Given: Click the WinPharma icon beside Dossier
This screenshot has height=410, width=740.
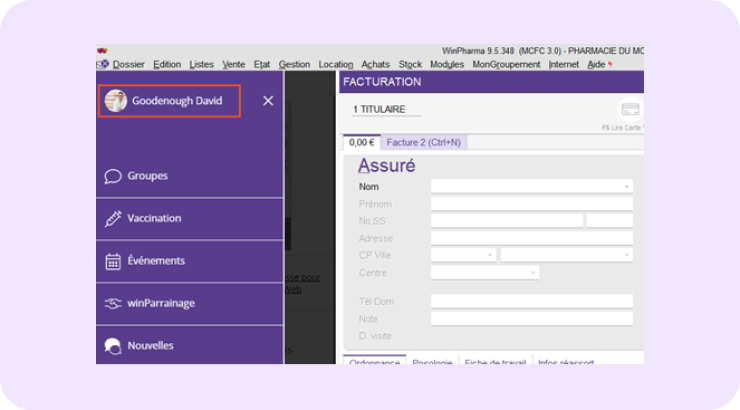Looking at the screenshot, I should pos(102,64).
